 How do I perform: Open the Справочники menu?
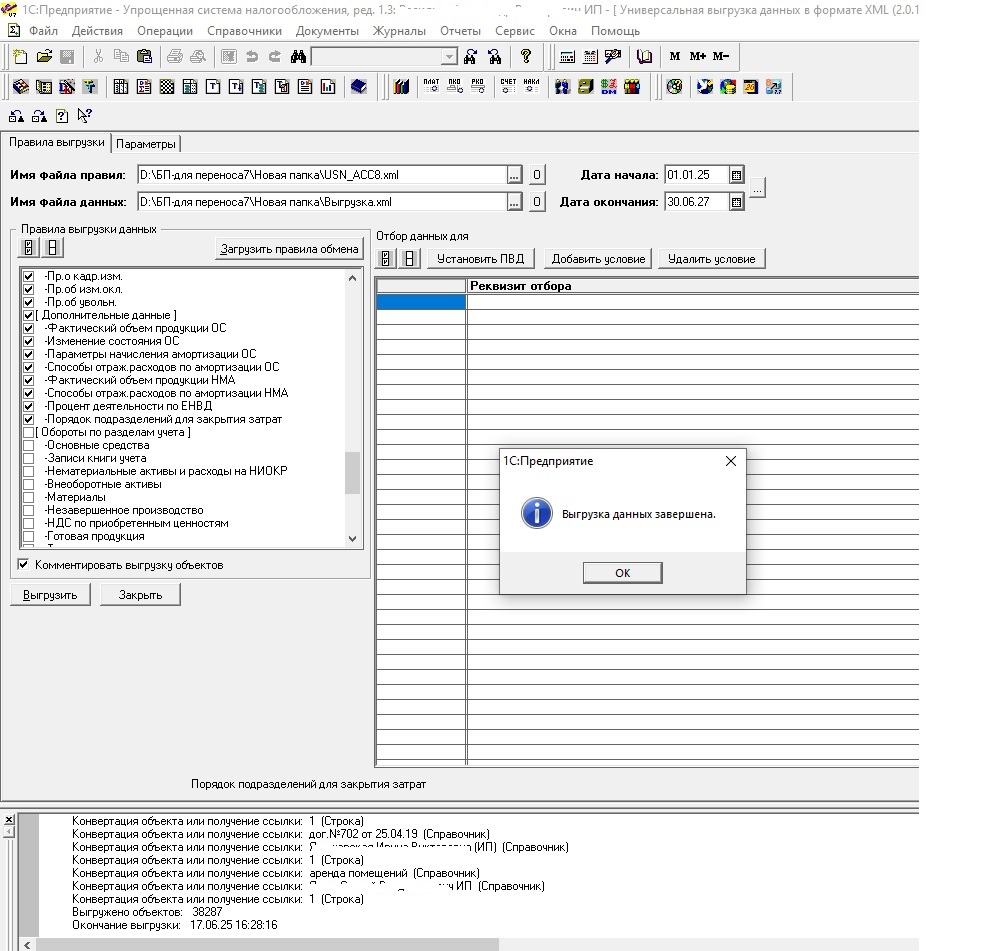(244, 31)
